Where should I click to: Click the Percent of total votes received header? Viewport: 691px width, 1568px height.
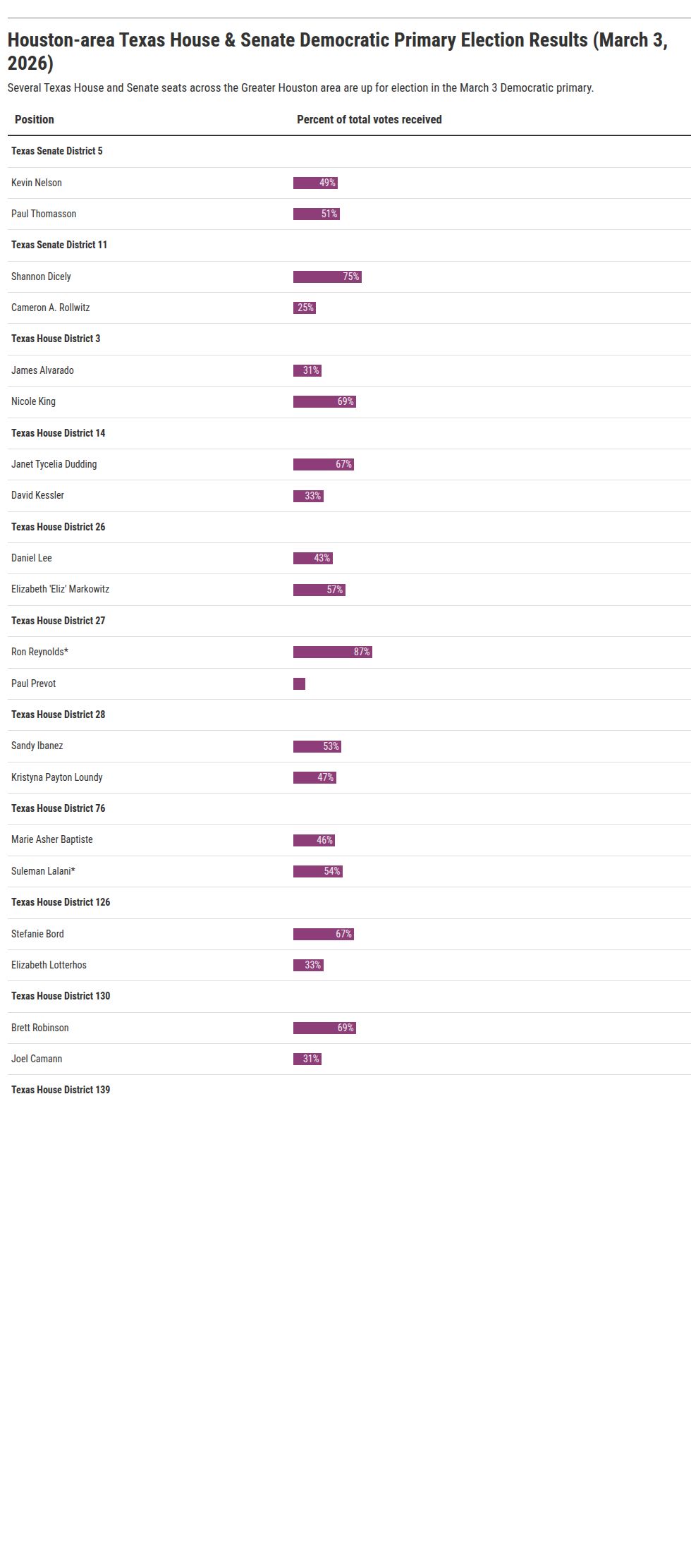[x=369, y=119]
